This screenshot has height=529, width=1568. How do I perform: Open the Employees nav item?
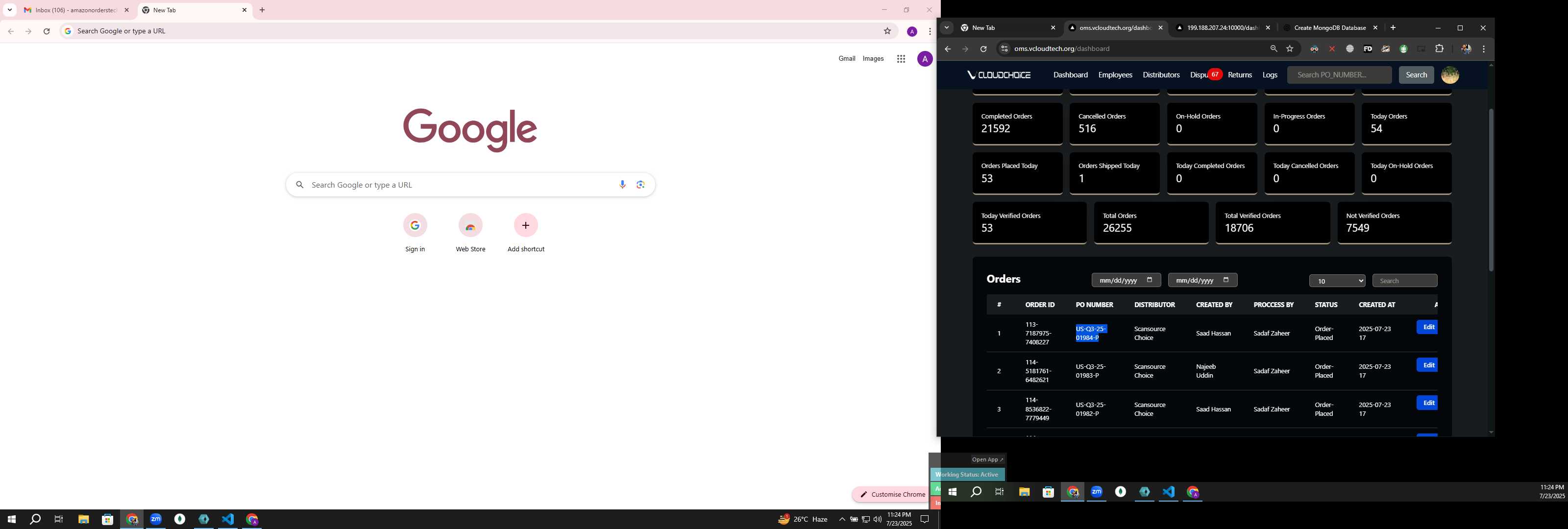coord(1115,75)
